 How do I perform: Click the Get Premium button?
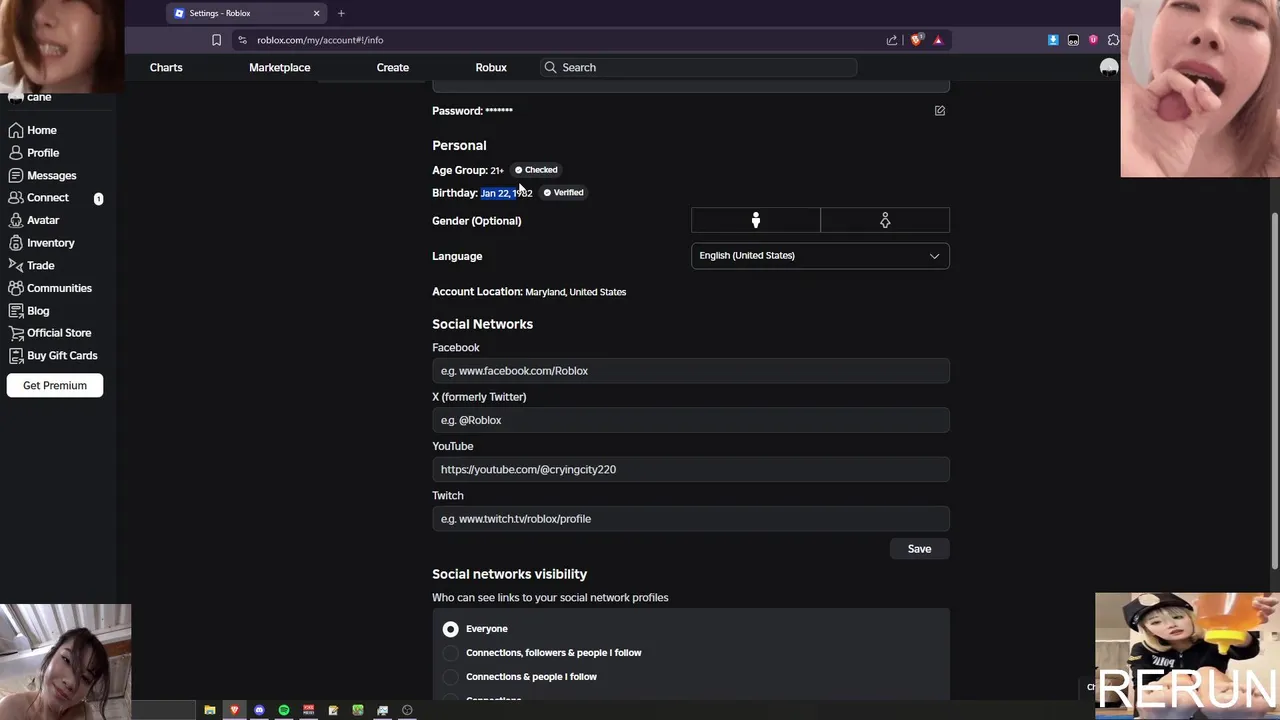pos(55,385)
